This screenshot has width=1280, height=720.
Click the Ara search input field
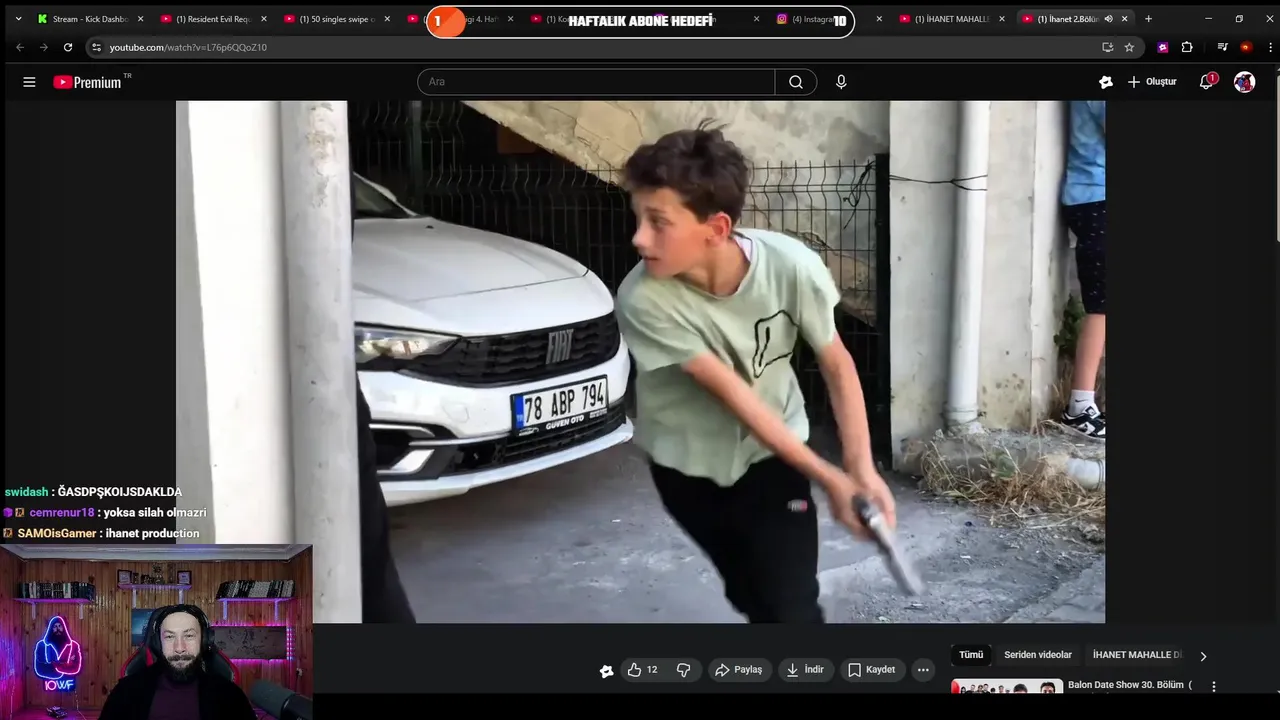click(x=596, y=82)
